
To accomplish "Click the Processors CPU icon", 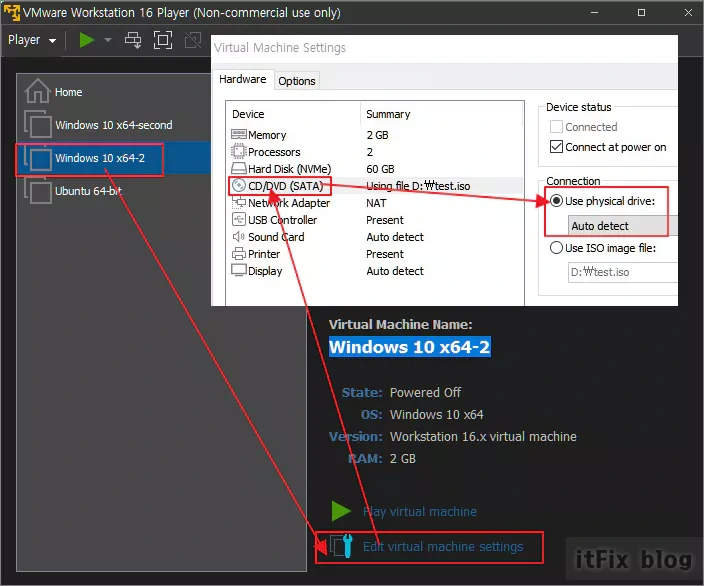I will point(238,151).
